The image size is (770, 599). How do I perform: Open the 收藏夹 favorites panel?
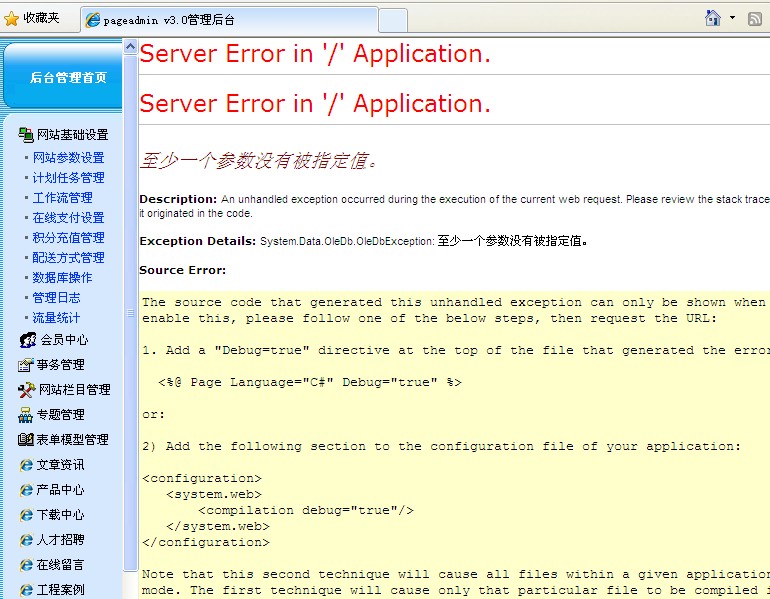[x=32, y=18]
